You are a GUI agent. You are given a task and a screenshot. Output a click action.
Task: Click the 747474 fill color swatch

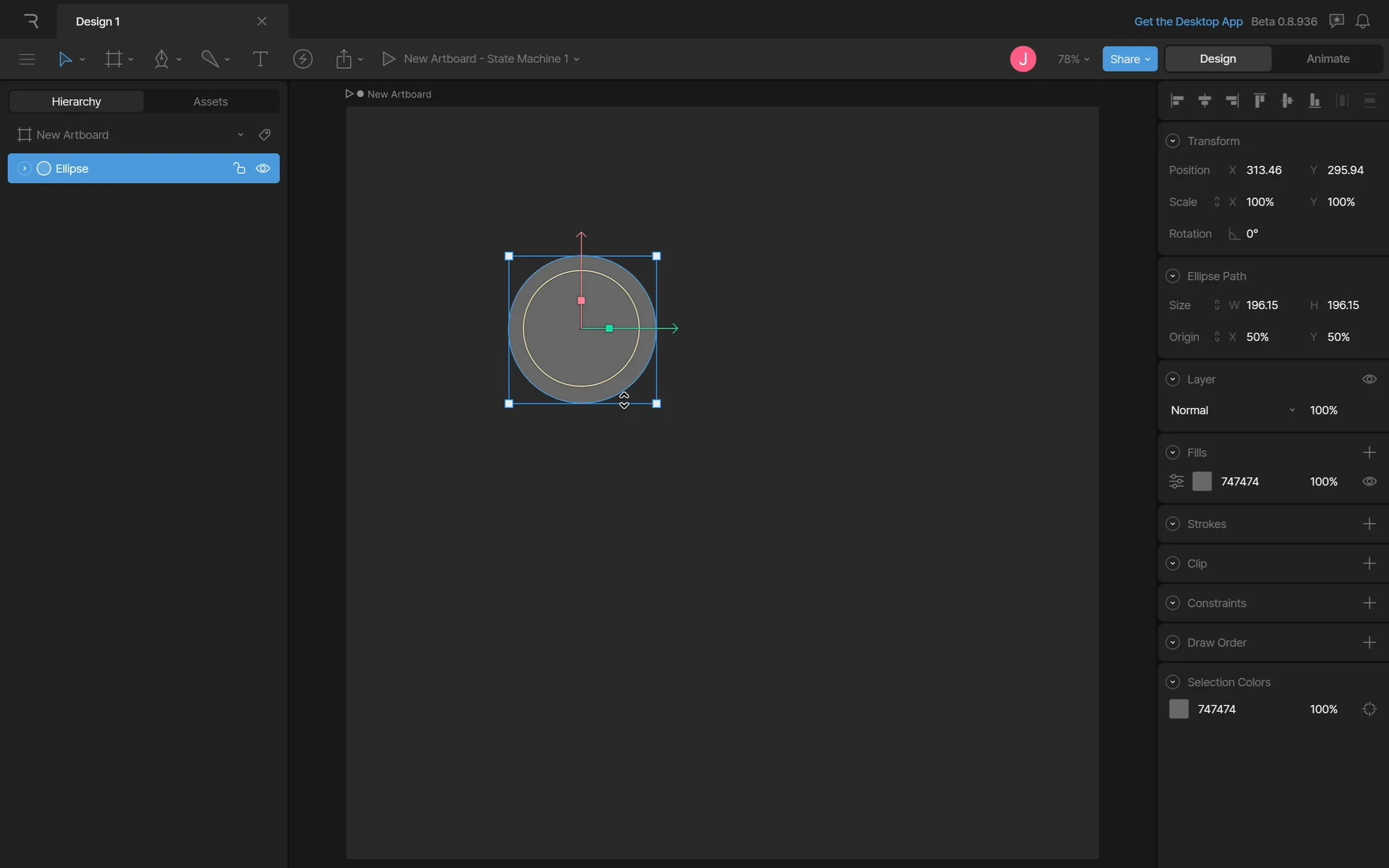pyautogui.click(x=1202, y=481)
